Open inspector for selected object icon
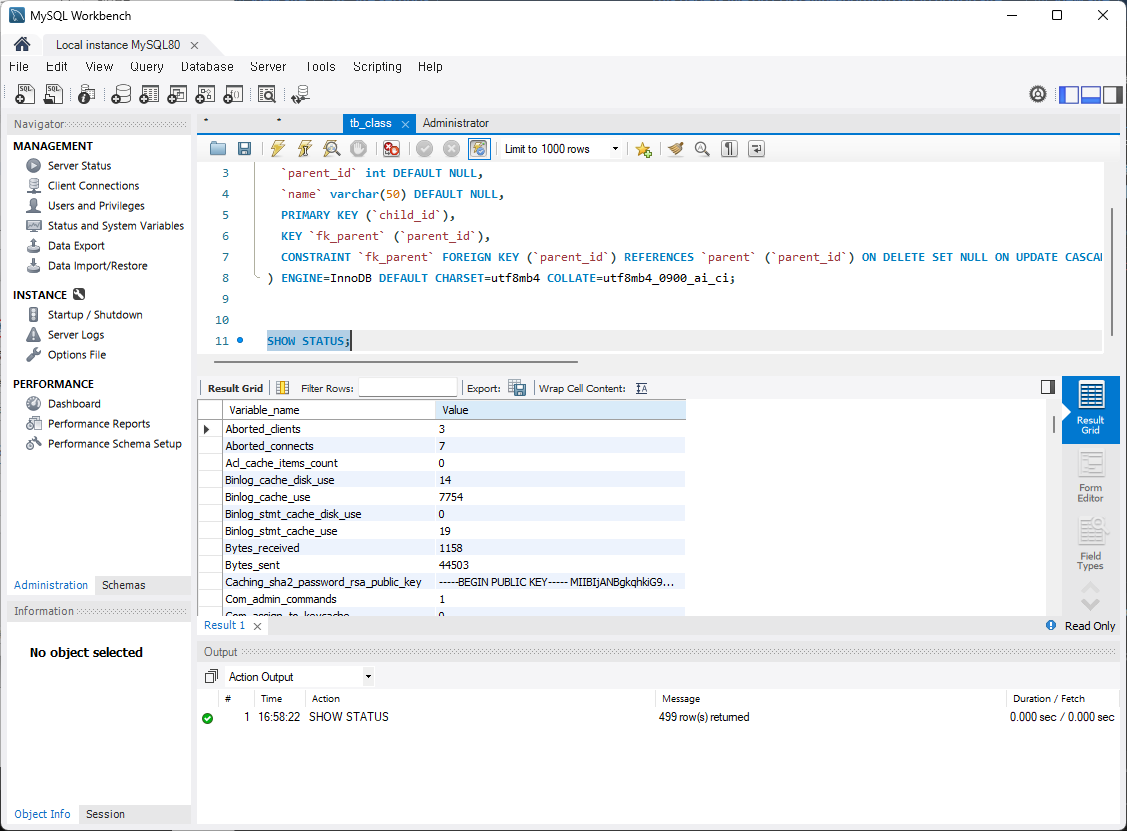This screenshot has width=1127, height=831. (x=86, y=94)
